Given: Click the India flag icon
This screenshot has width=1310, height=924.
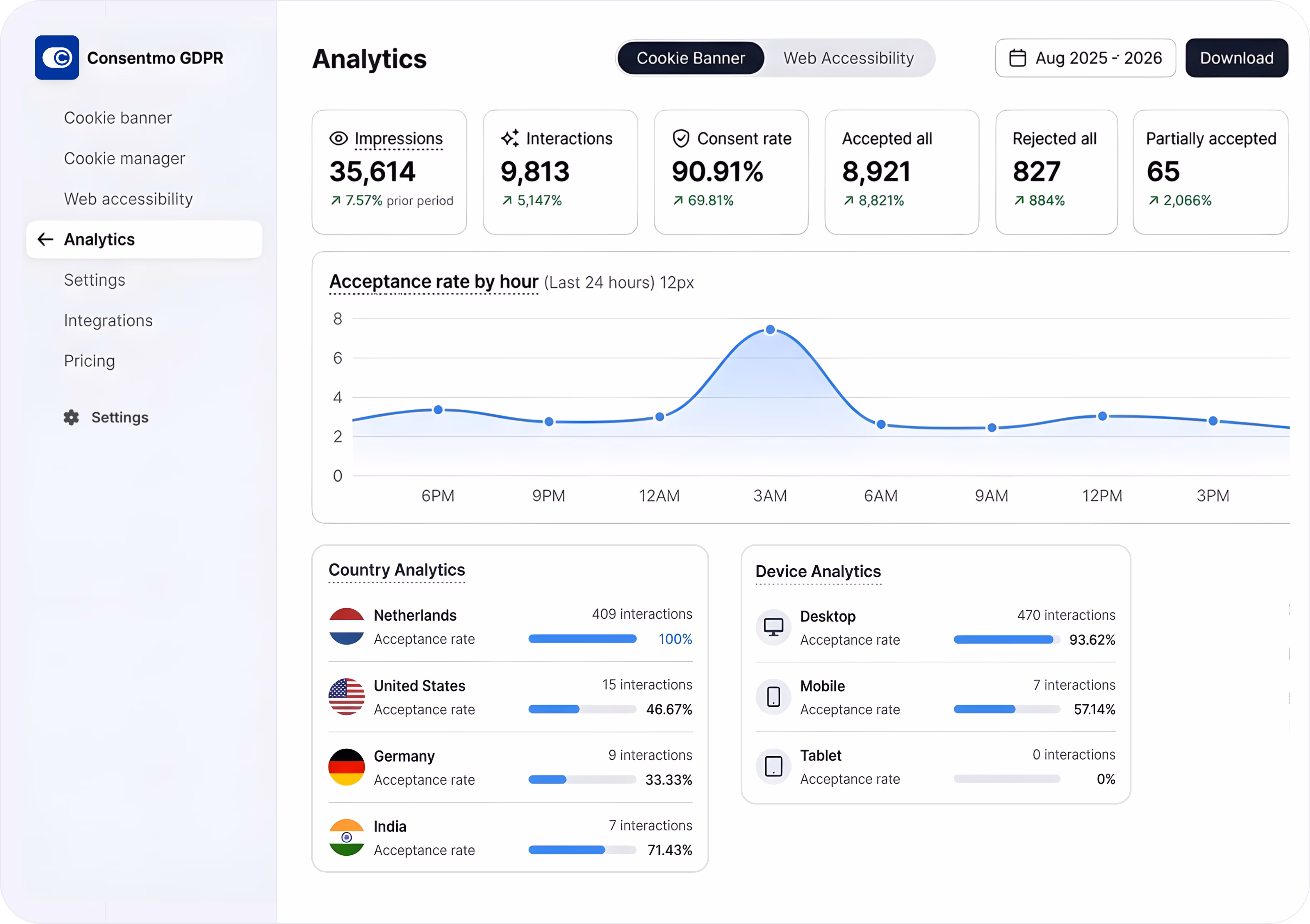Looking at the screenshot, I should (x=346, y=837).
